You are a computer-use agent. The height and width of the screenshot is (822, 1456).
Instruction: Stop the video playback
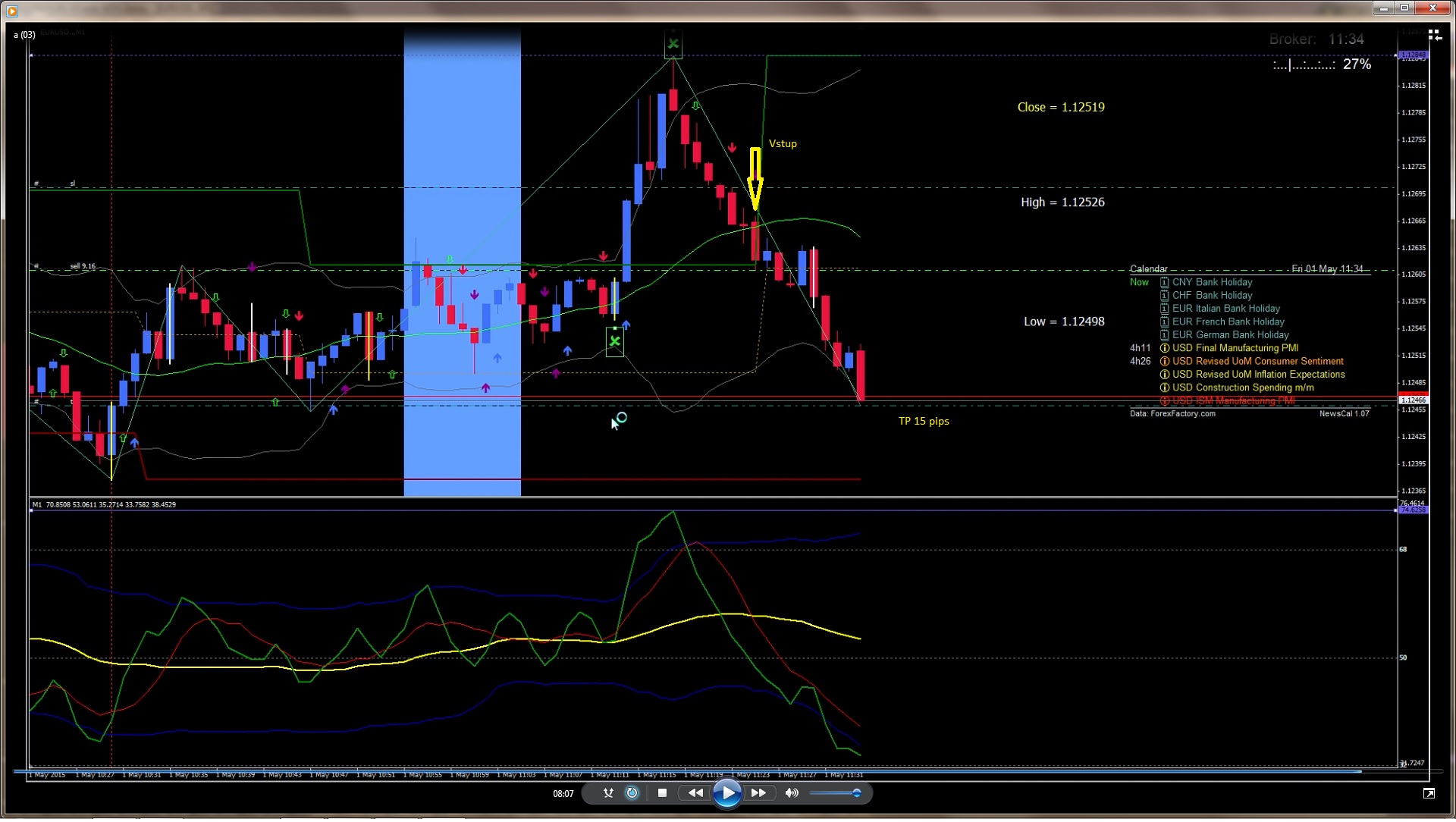pyautogui.click(x=662, y=793)
